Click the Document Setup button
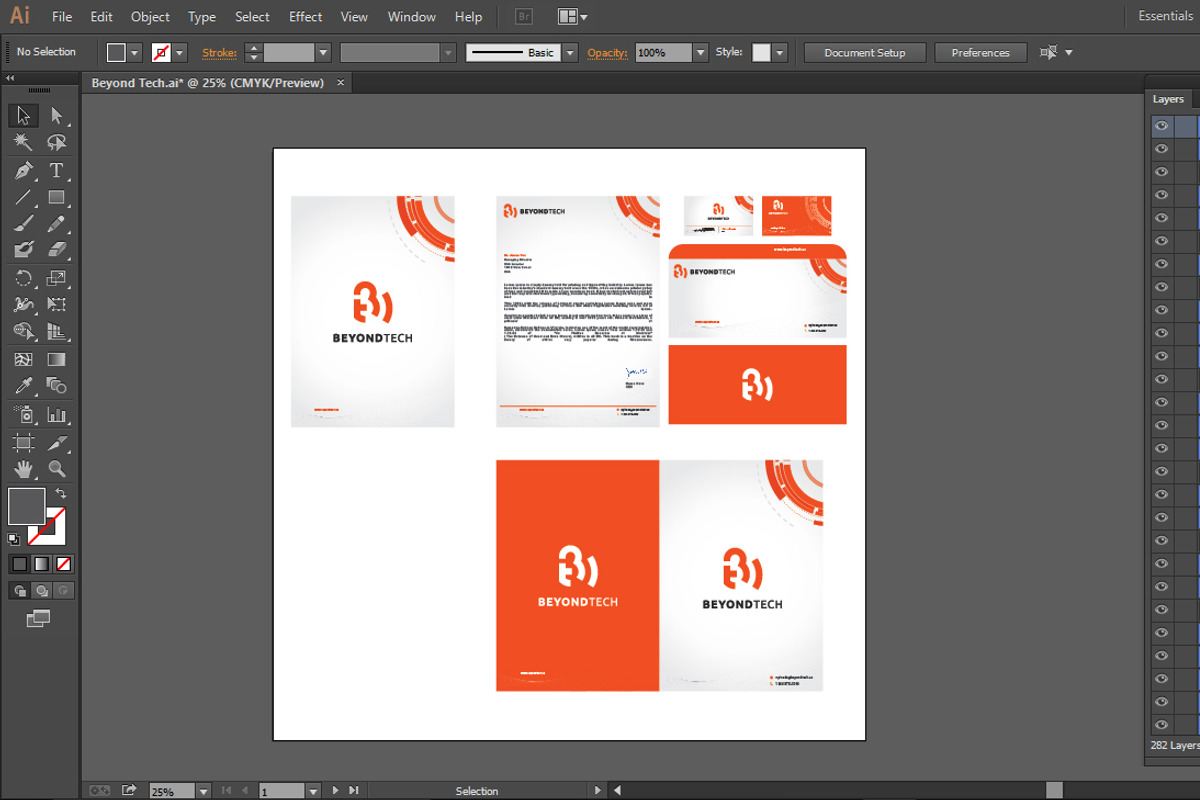The width and height of the screenshot is (1200, 800). click(865, 53)
